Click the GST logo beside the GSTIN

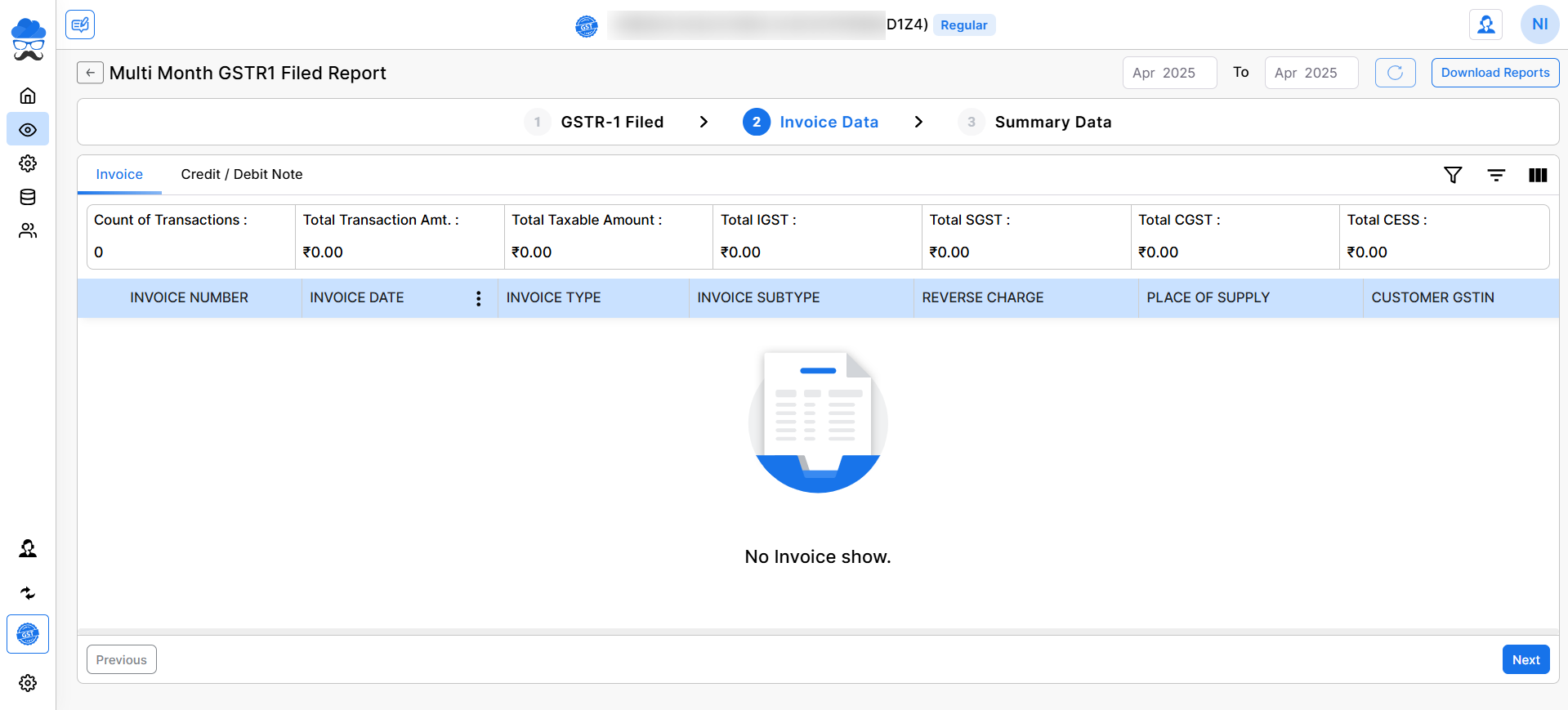click(587, 26)
